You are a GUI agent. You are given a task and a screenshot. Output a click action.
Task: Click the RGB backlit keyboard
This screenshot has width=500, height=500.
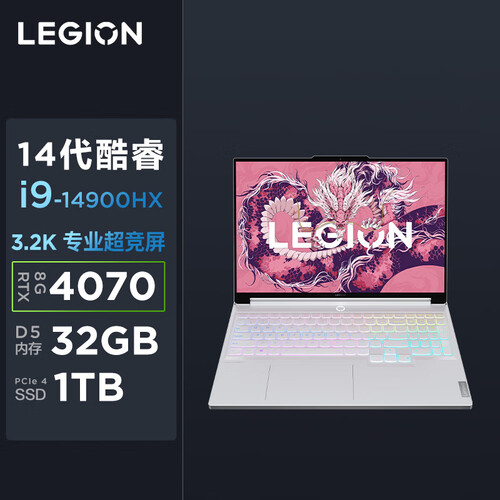pyautogui.click(x=339, y=337)
